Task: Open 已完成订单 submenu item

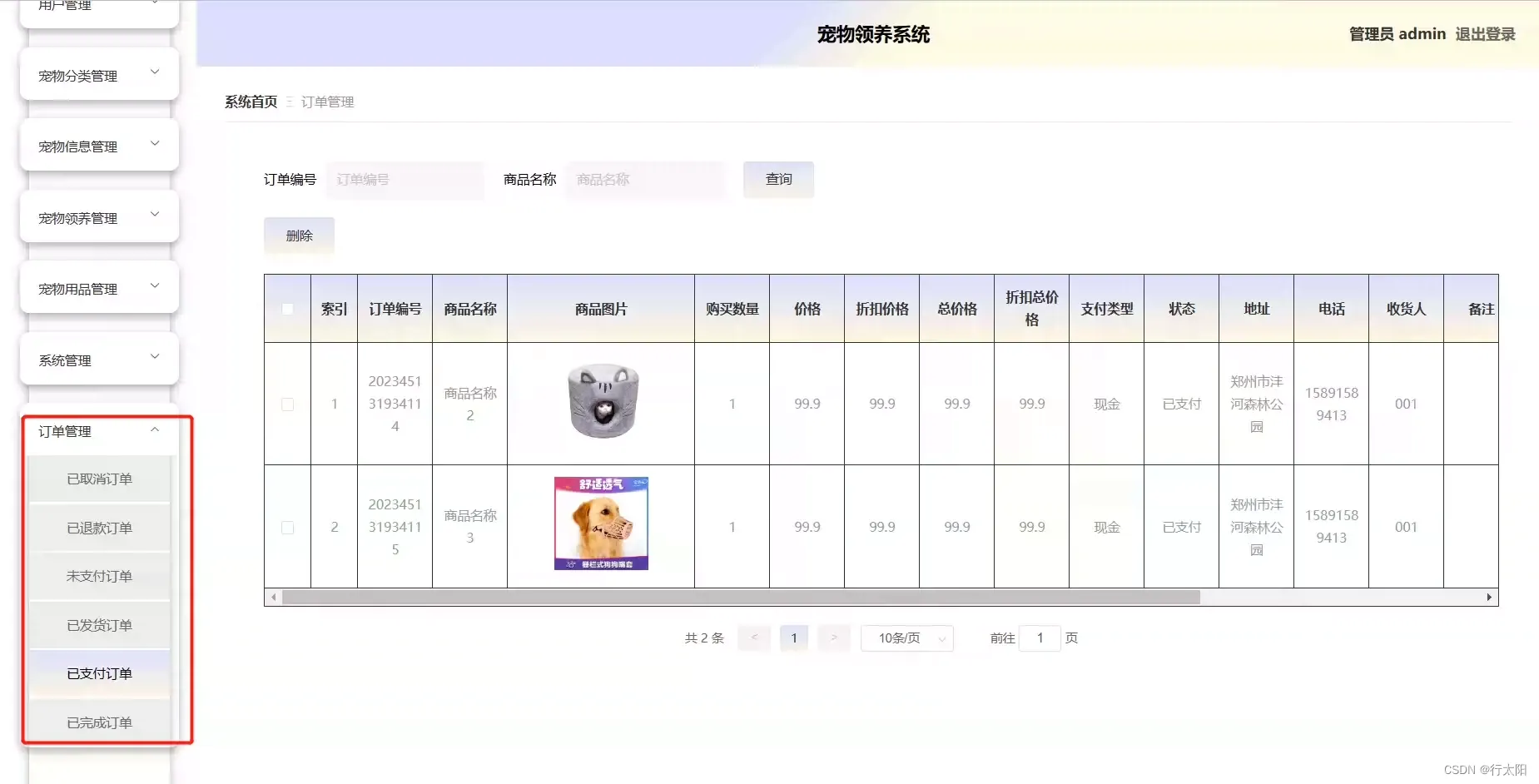Action: [x=99, y=722]
